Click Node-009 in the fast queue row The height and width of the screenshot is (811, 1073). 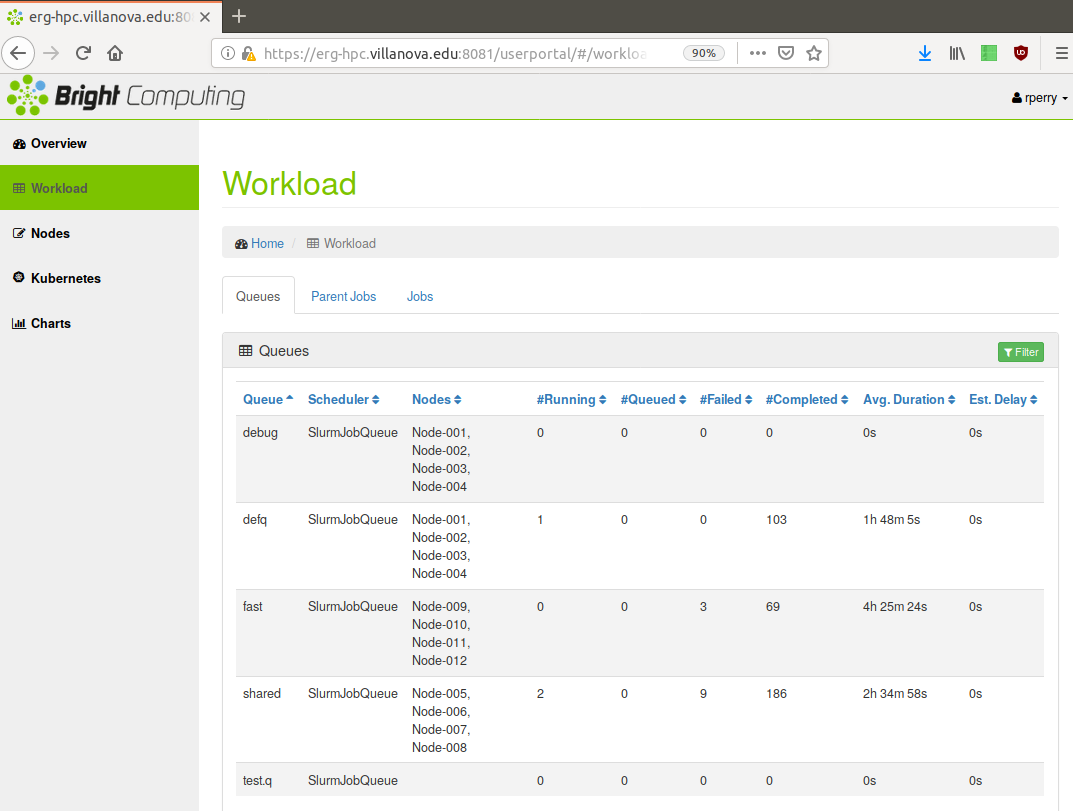pyautogui.click(x=439, y=606)
